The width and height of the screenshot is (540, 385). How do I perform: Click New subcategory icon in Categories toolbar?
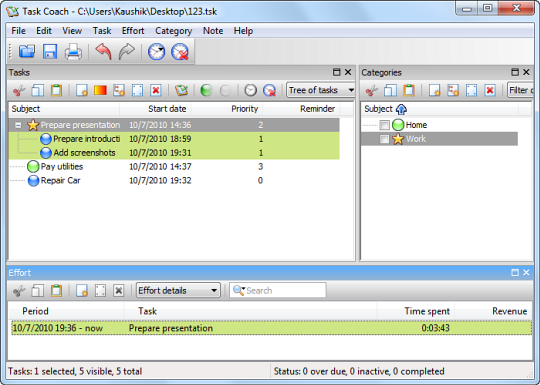point(453,91)
